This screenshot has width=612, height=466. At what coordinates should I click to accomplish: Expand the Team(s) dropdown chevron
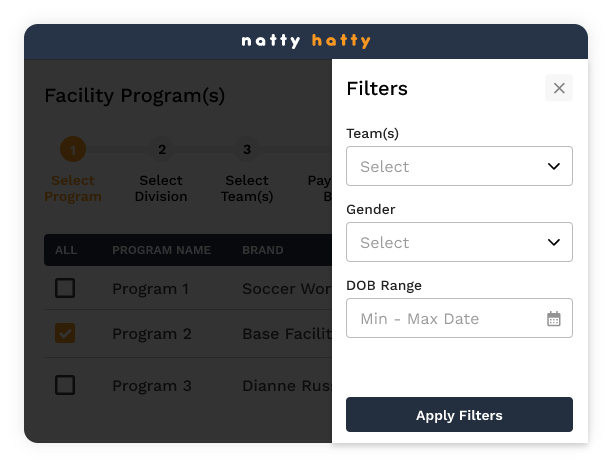pyautogui.click(x=554, y=166)
